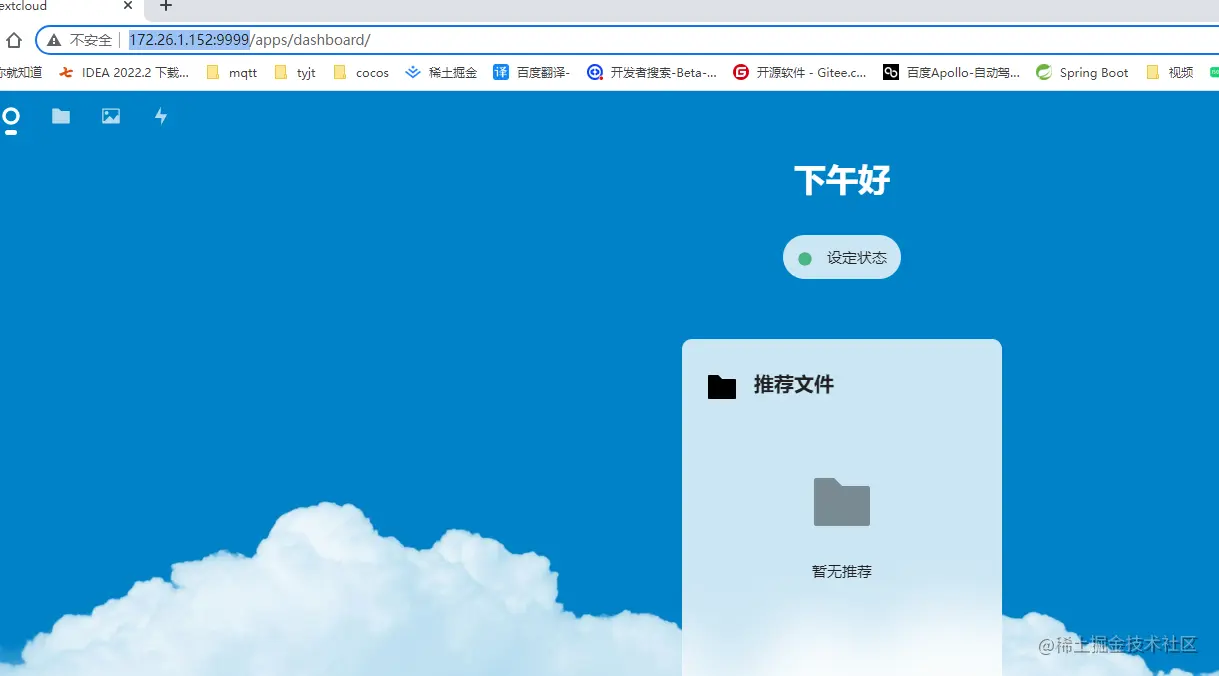Open a new browser tab
Image resolution: width=1219 pixels, height=676 pixels.
pyautogui.click(x=166, y=6)
